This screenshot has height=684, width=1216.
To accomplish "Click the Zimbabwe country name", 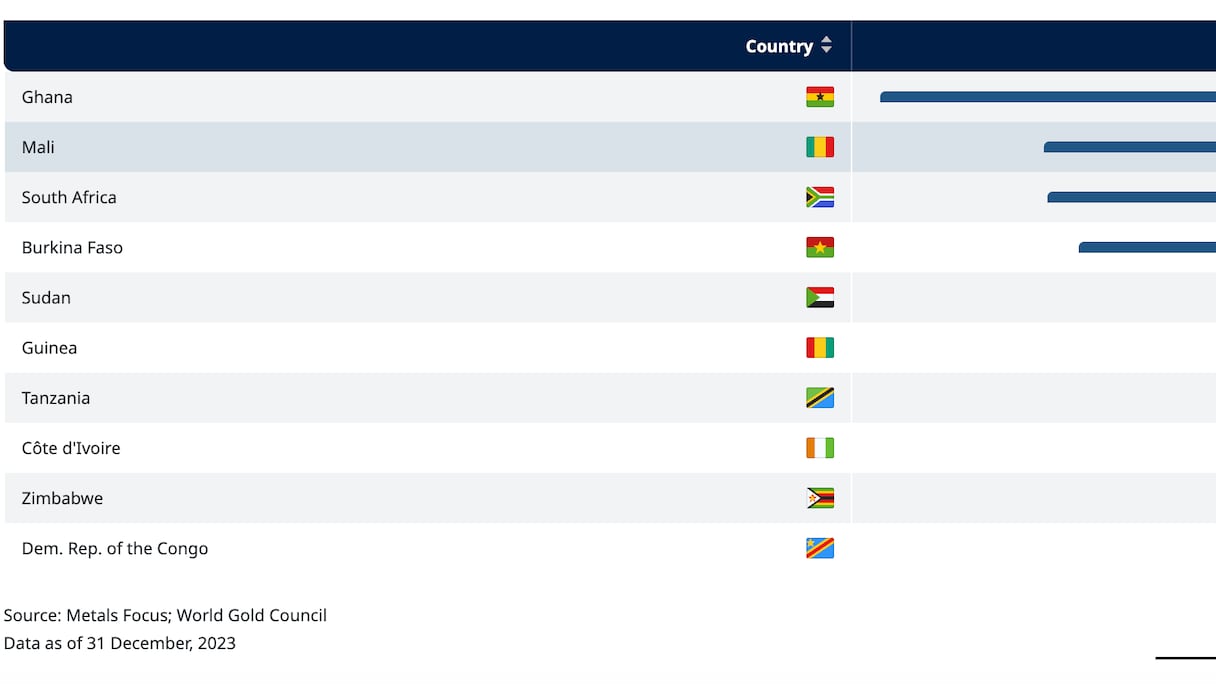I will 62,498.
